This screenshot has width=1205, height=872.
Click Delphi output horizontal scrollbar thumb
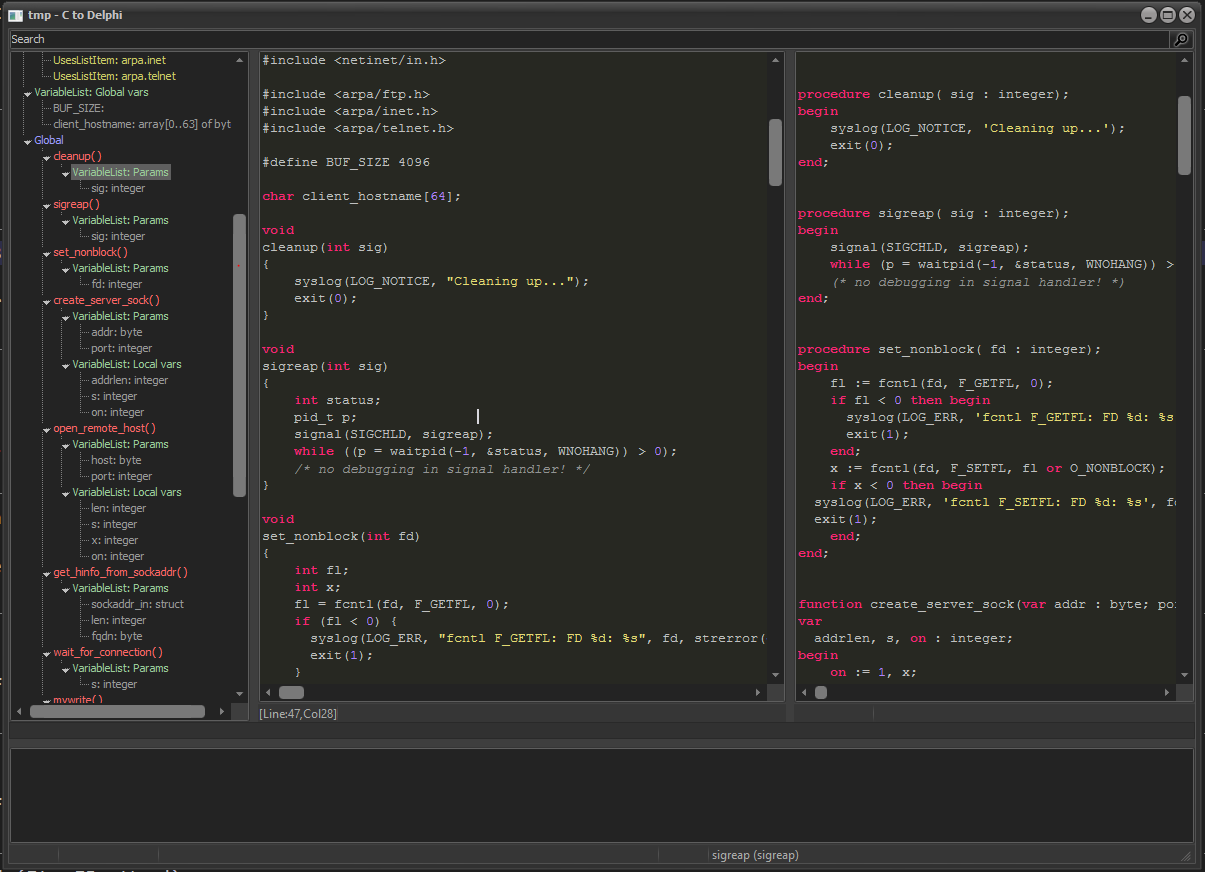821,692
